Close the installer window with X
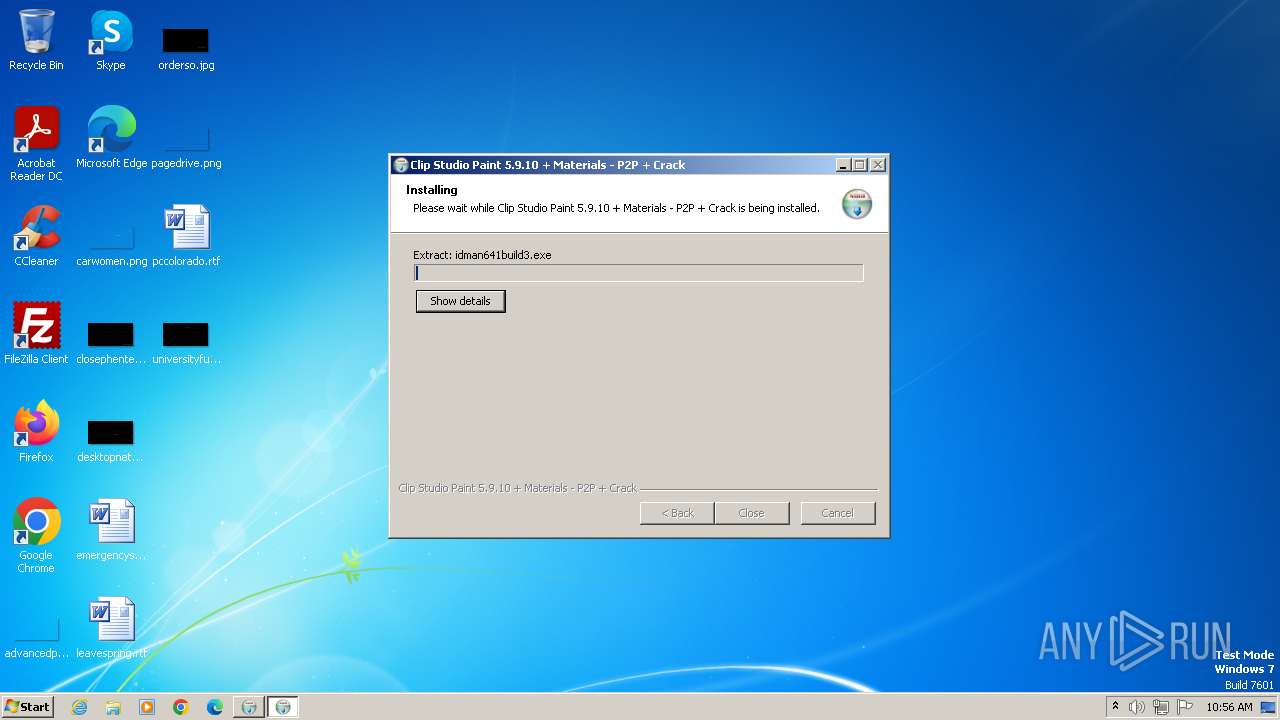The height and width of the screenshot is (720, 1280). tap(878, 165)
